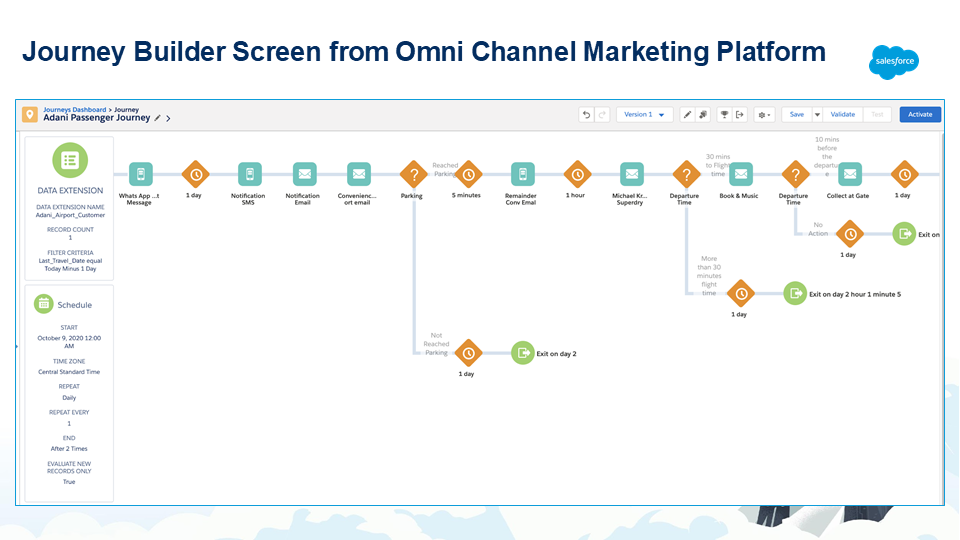Edit journey name with pencil icon
This screenshot has width=960, height=540.
[157, 118]
